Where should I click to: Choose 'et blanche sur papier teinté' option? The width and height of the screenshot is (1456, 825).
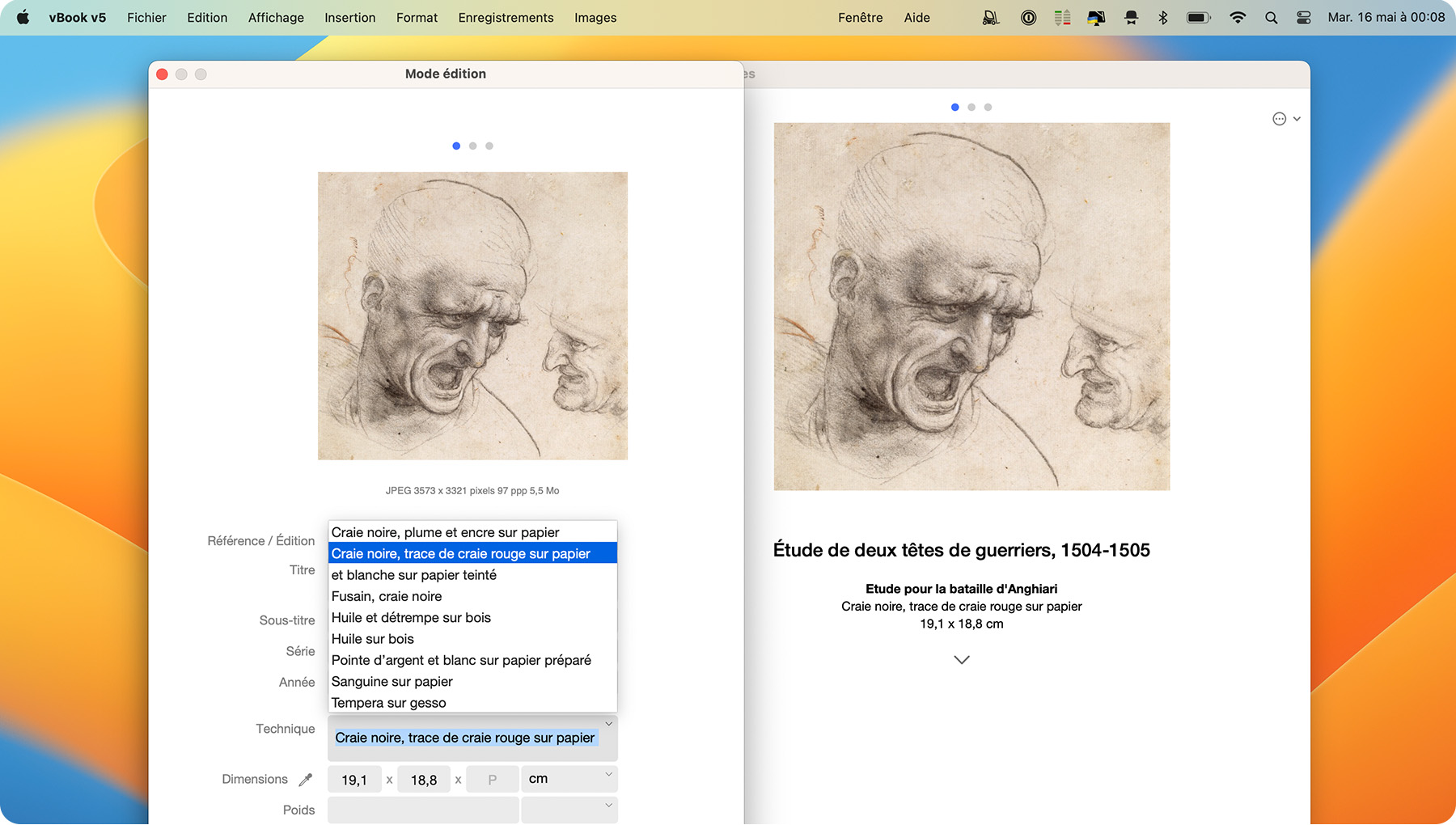coord(472,575)
